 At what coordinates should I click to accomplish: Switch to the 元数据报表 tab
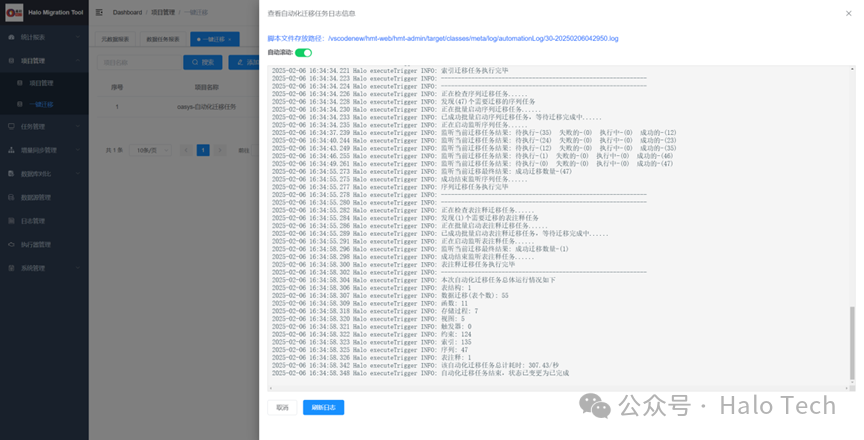115,39
